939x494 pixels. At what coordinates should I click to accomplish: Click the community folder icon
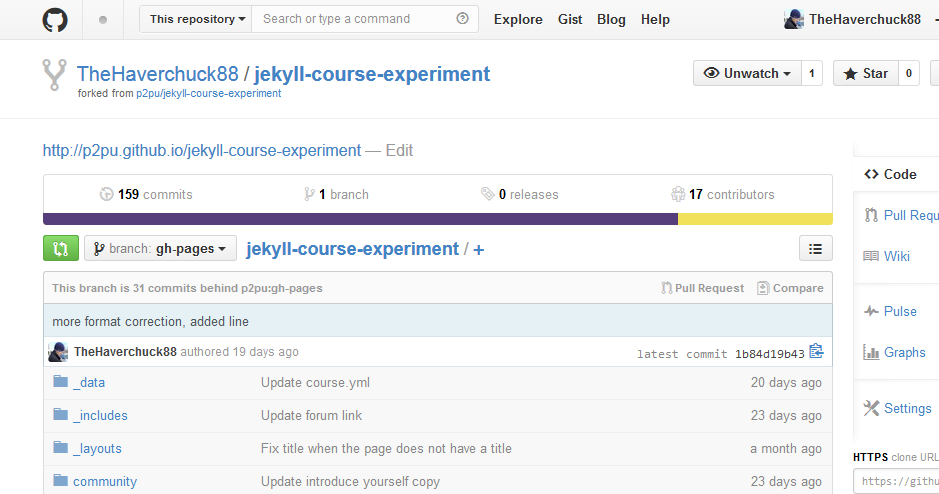60,480
